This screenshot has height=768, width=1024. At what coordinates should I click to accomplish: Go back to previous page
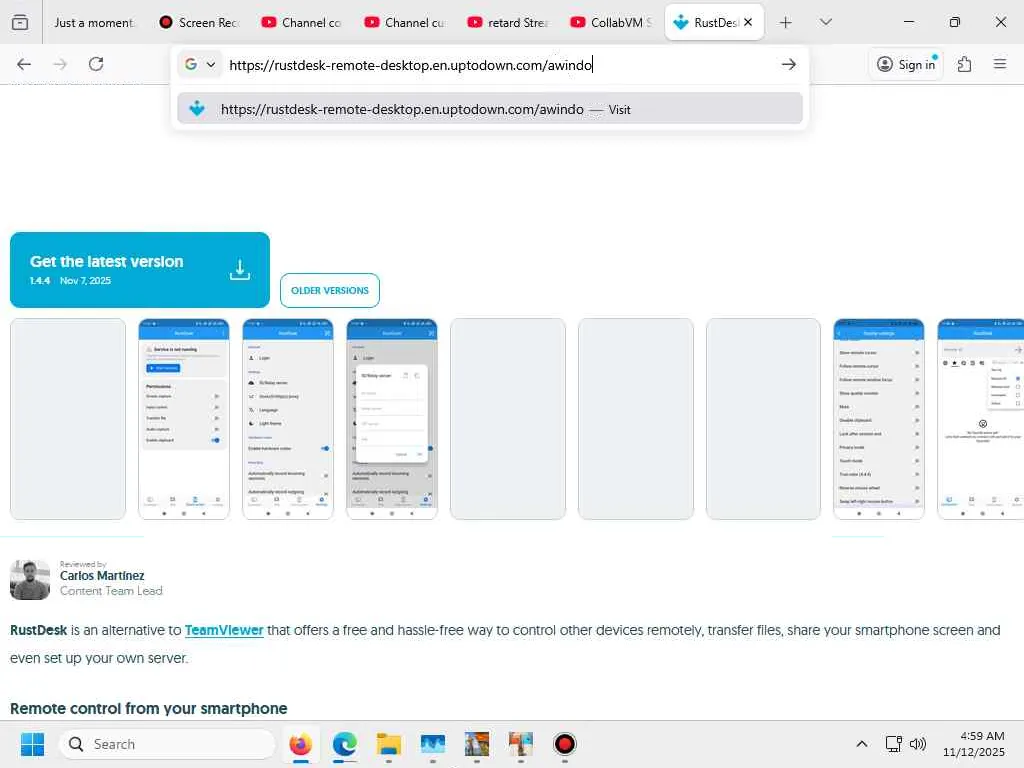[x=24, y=64]
